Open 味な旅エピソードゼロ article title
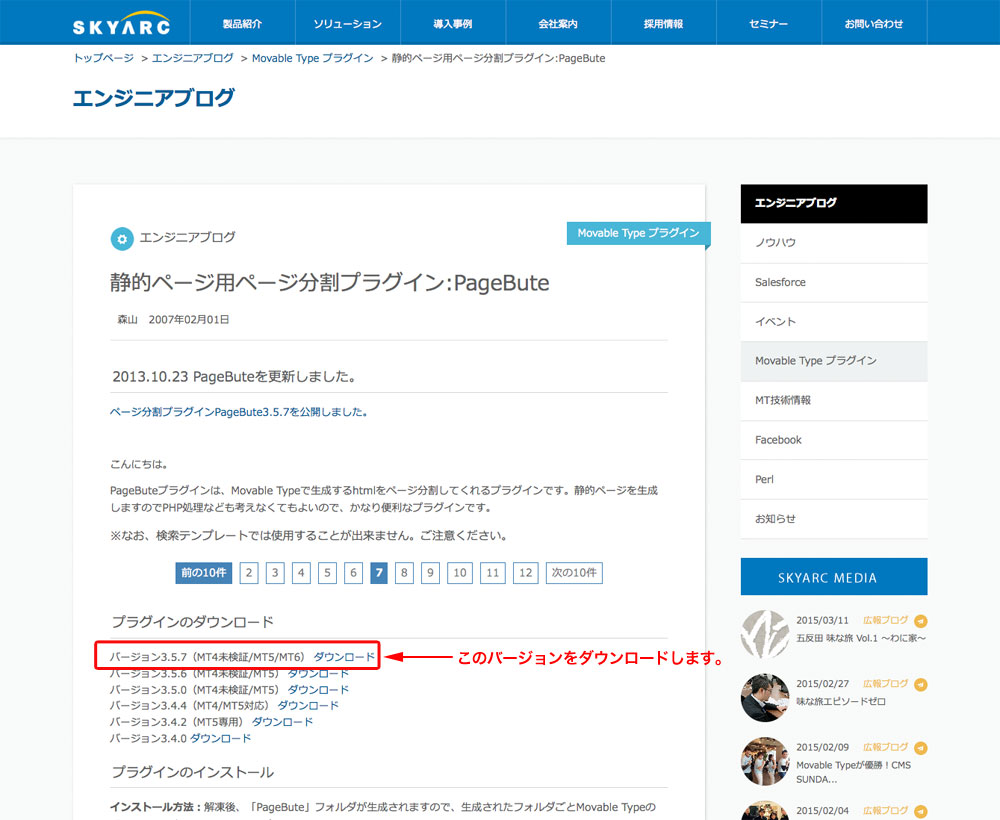The width and height of the screenshot is (1000, 820). click(x=841, y=701)
